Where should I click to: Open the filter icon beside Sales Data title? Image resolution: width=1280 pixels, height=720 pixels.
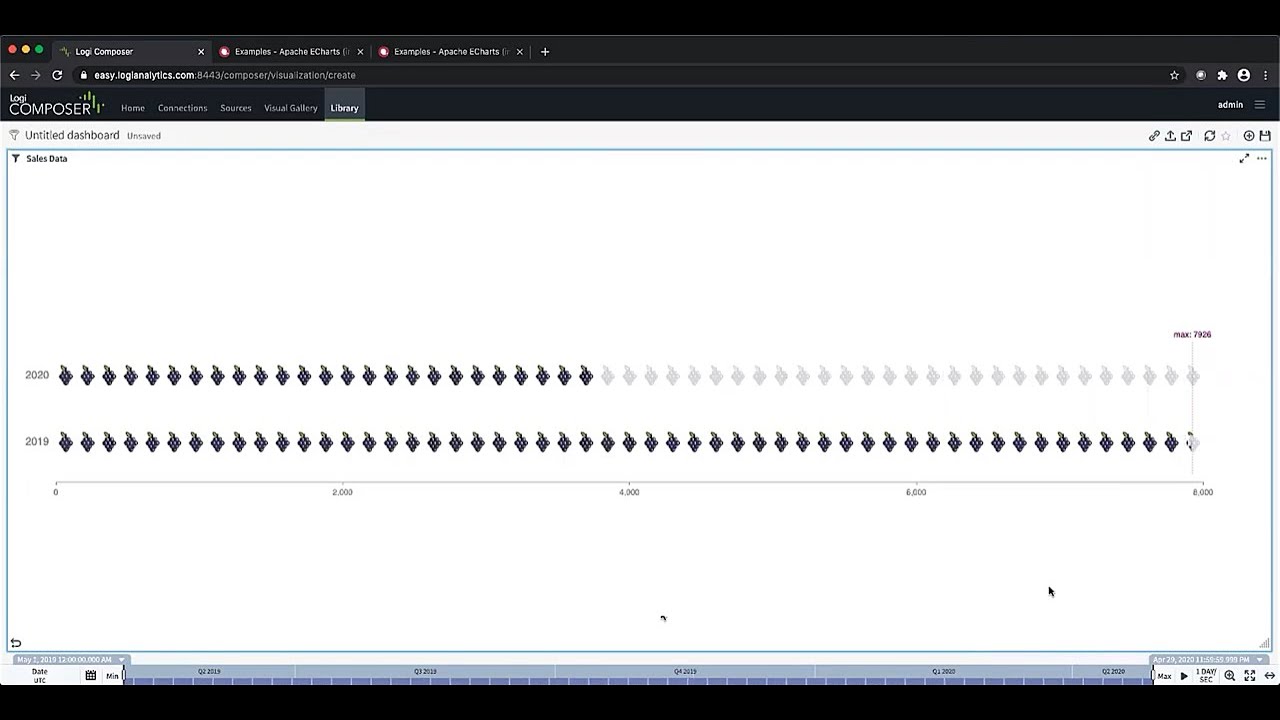click(16, 159)
